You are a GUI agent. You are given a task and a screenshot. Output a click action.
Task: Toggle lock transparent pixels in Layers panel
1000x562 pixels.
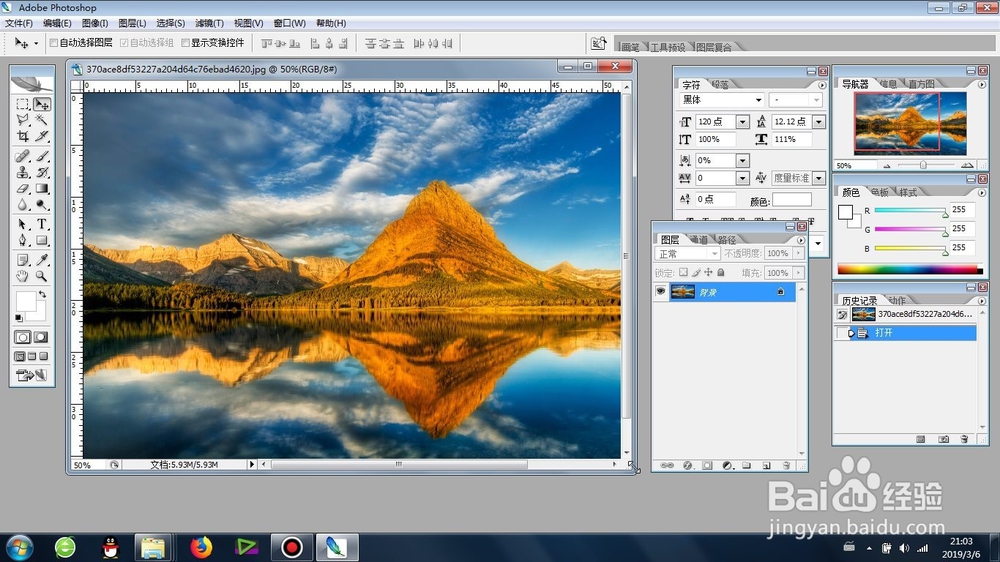(683, 272)
